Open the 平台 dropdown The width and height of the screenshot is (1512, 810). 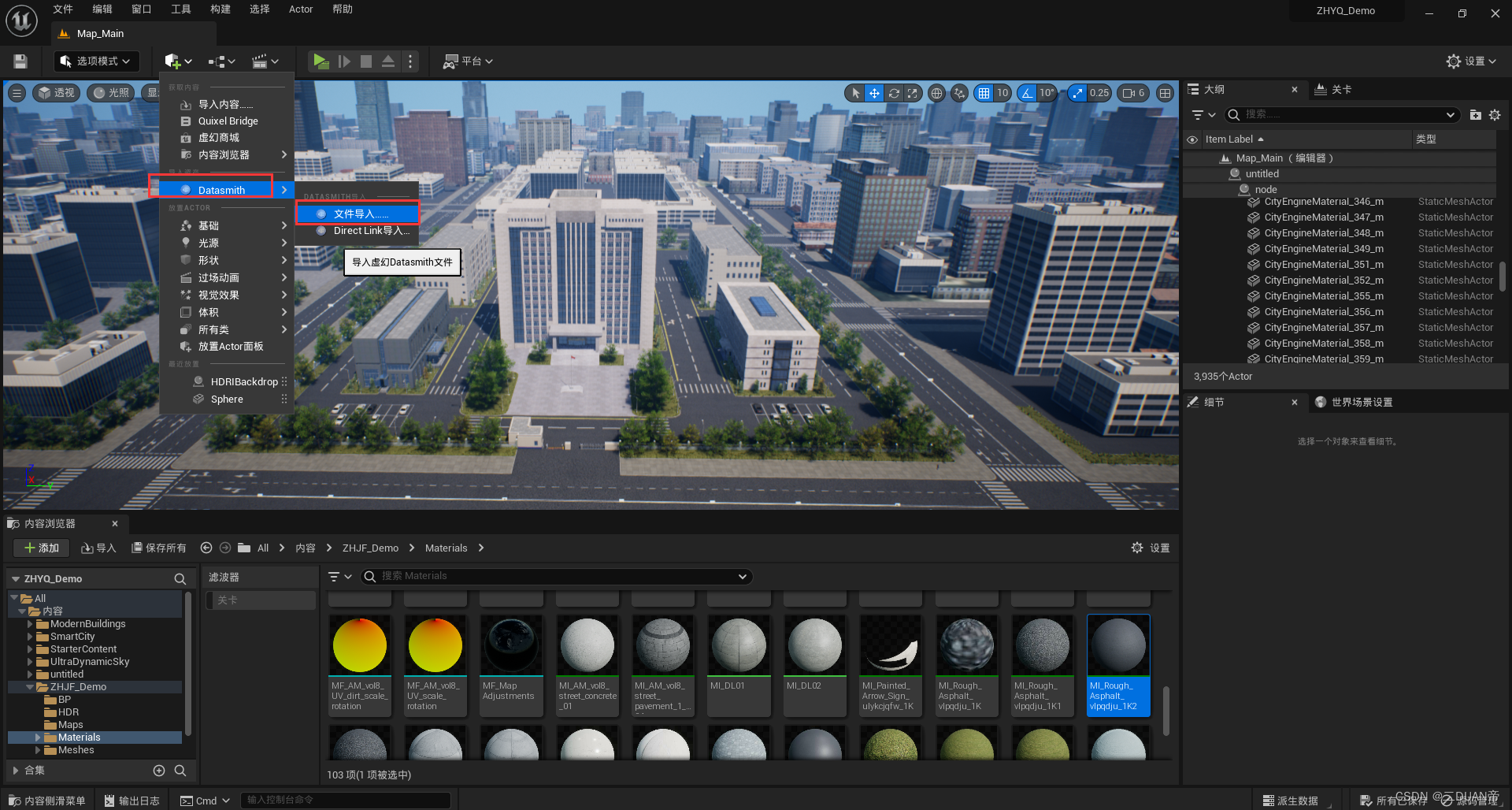469,61
